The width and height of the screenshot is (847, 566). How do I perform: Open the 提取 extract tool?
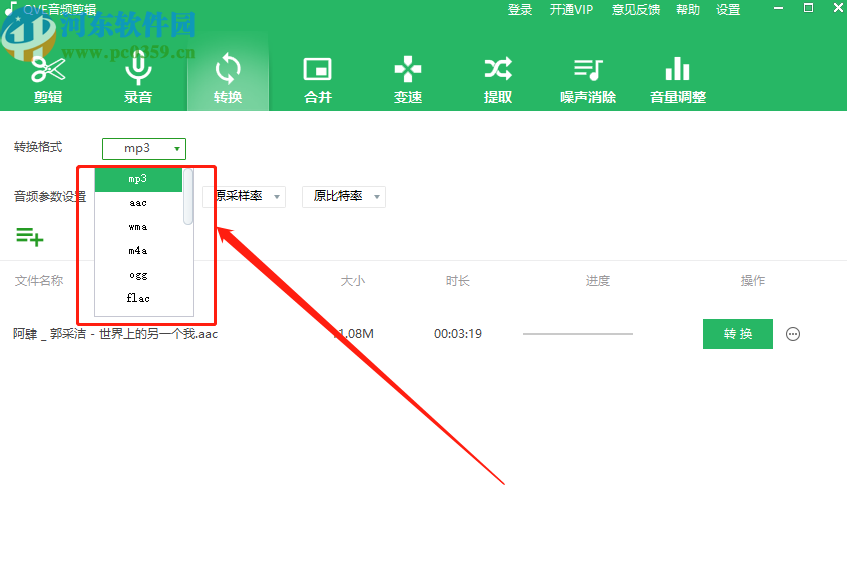(498, 80)
